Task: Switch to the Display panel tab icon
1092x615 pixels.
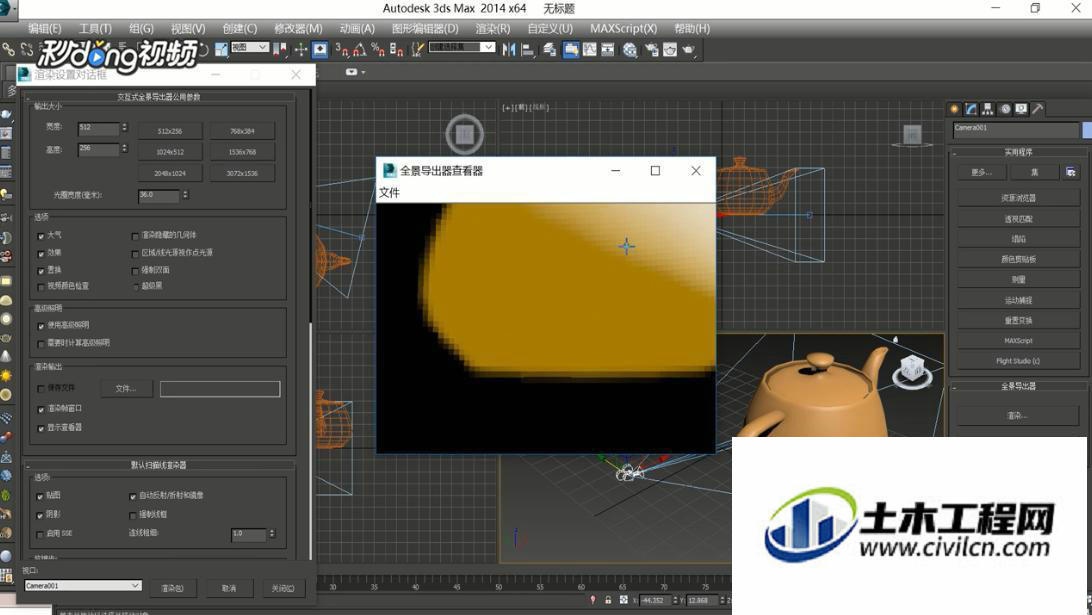Action: click(x=1021, y=109)
